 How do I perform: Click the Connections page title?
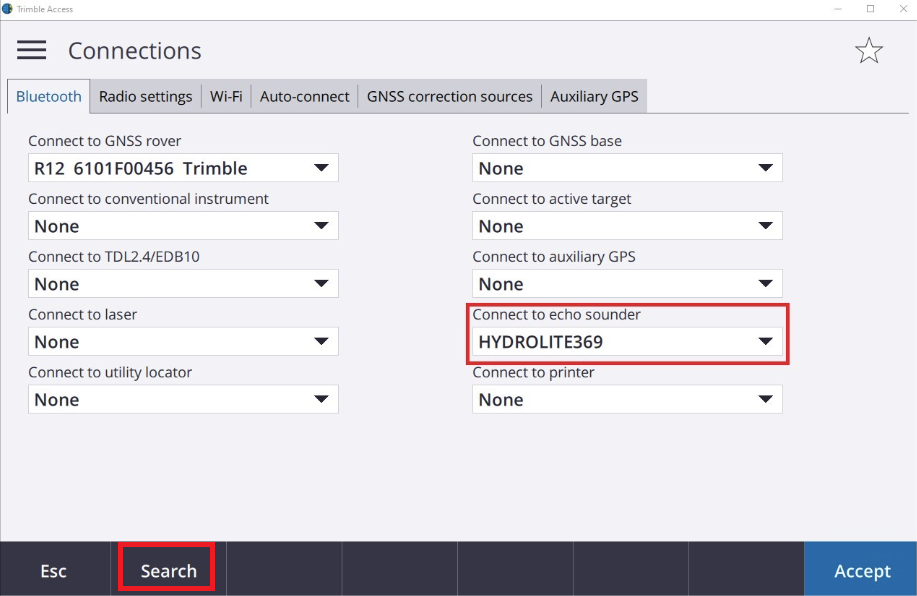135,51
